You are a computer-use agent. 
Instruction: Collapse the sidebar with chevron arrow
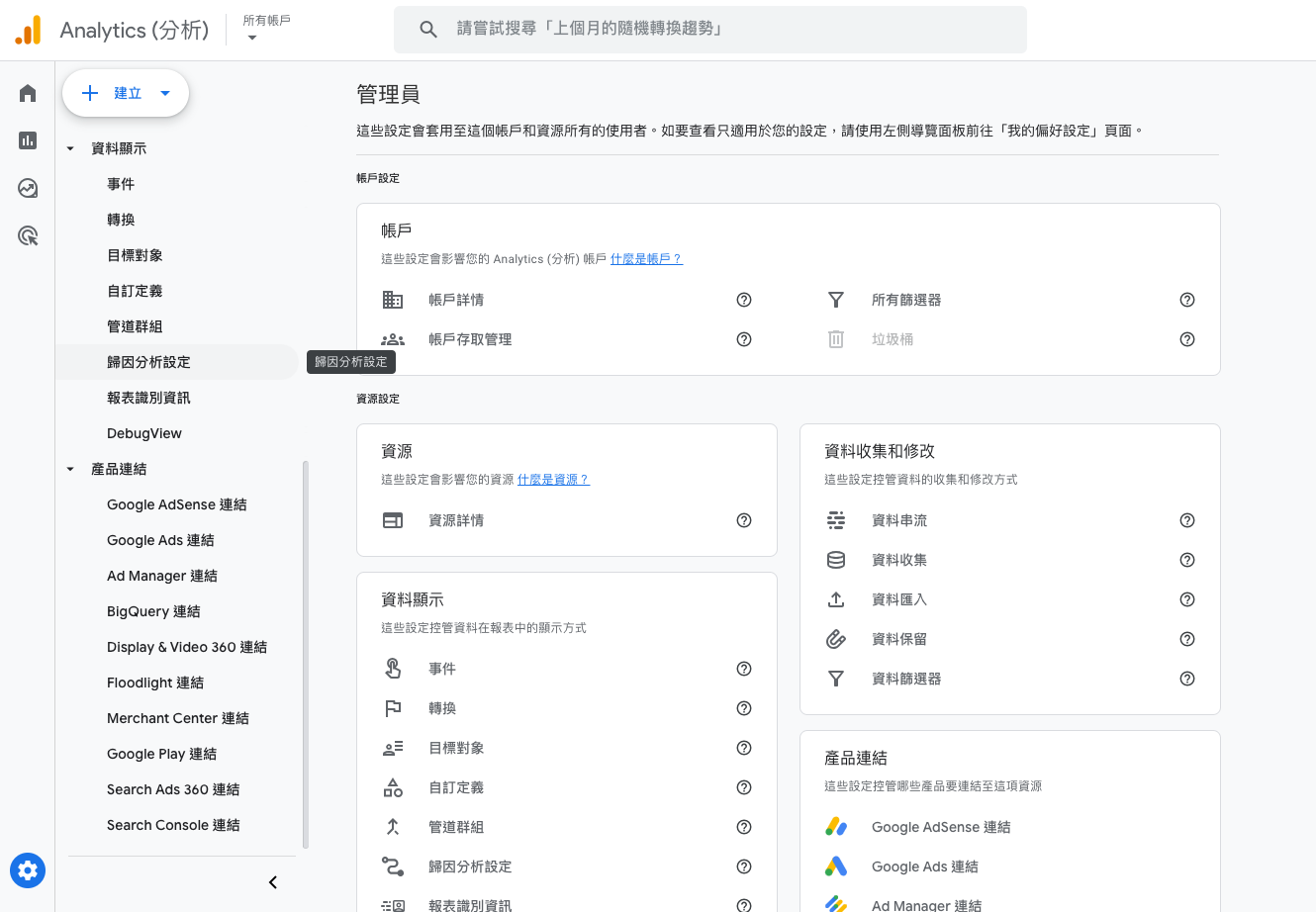click(273, 882)
